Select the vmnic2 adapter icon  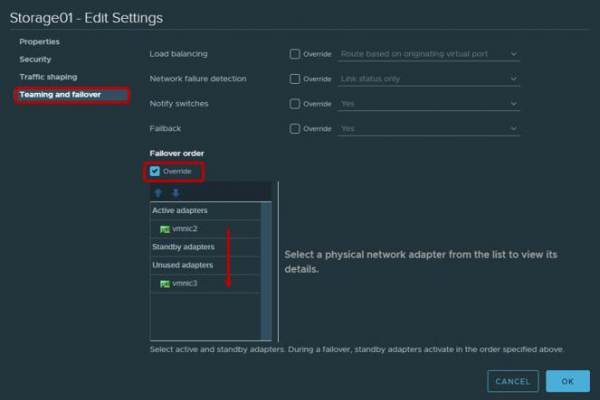pyautogui.click(x=165, y=229)
